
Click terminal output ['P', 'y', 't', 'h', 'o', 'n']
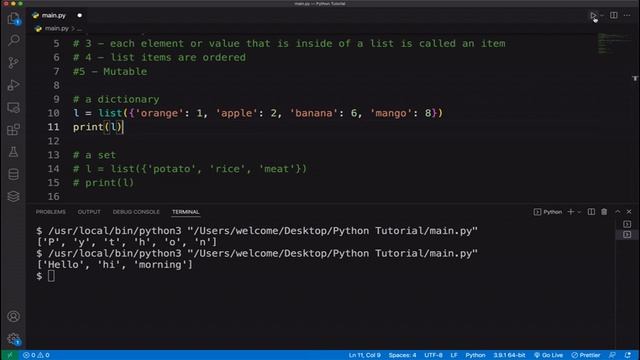[127, 242]
